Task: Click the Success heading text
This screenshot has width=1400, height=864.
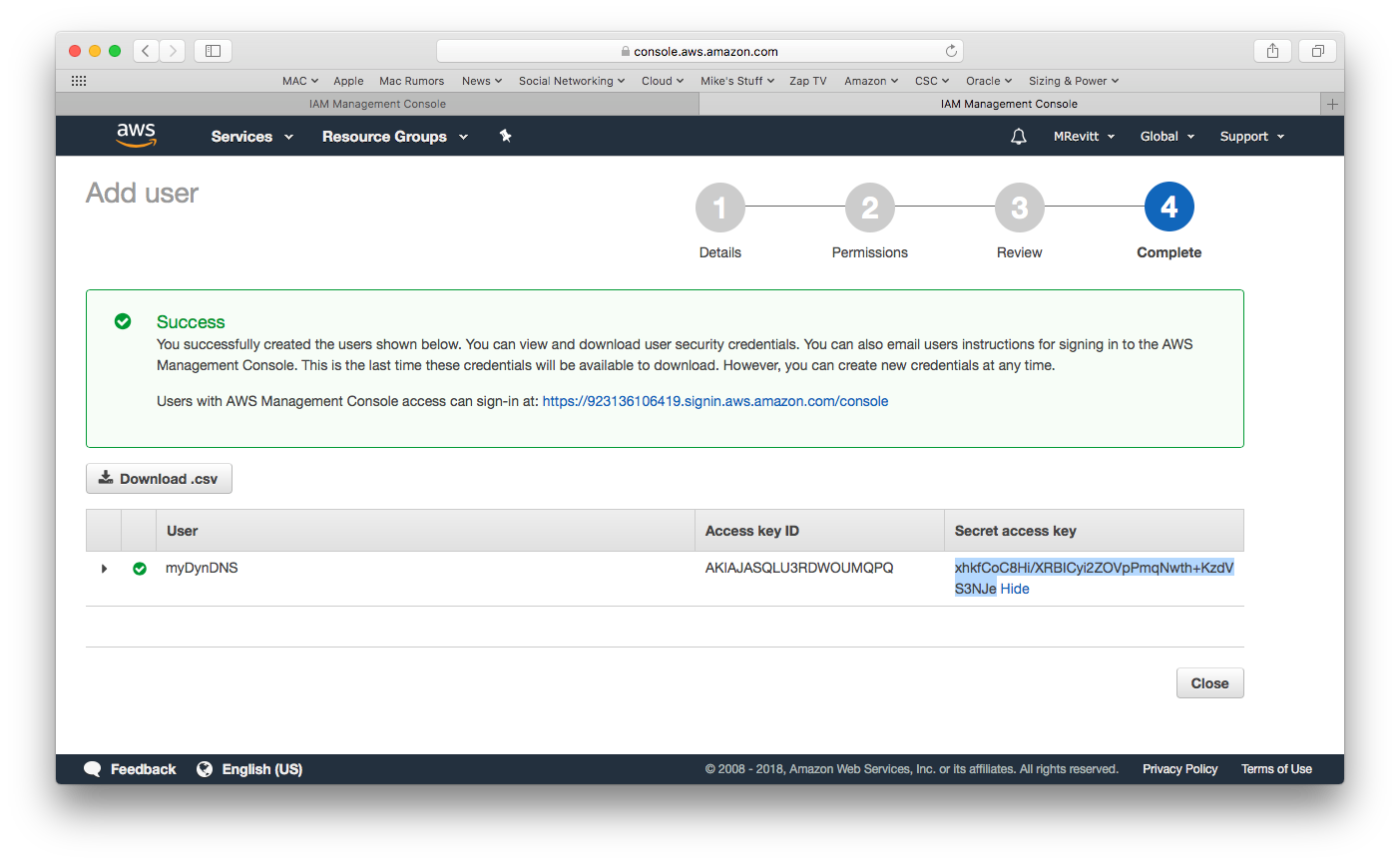Action: click(x=191, y=322)
